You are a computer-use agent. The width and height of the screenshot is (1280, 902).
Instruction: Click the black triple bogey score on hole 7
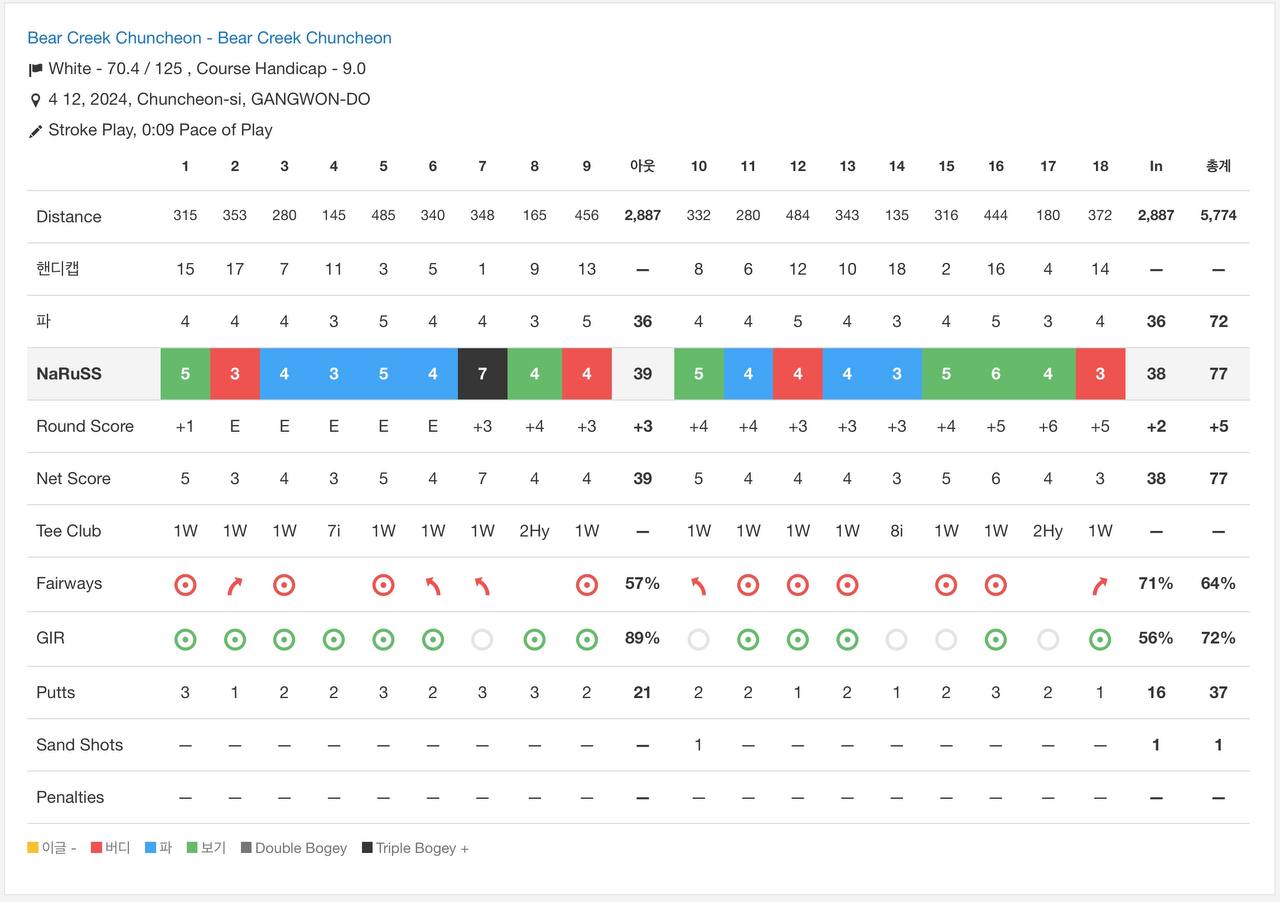tap(482, 374)
